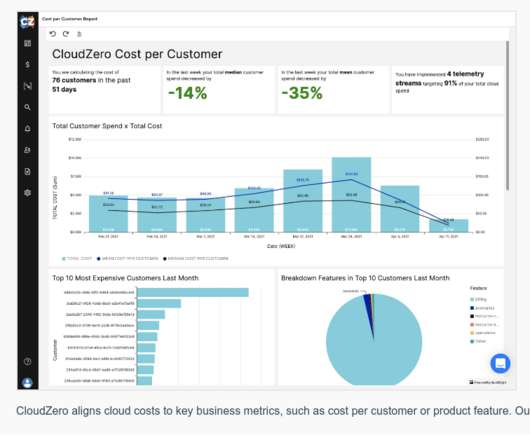Click the dark blue pie slice
This screenshot has width=530, height=442.
[x=369, y=309]
